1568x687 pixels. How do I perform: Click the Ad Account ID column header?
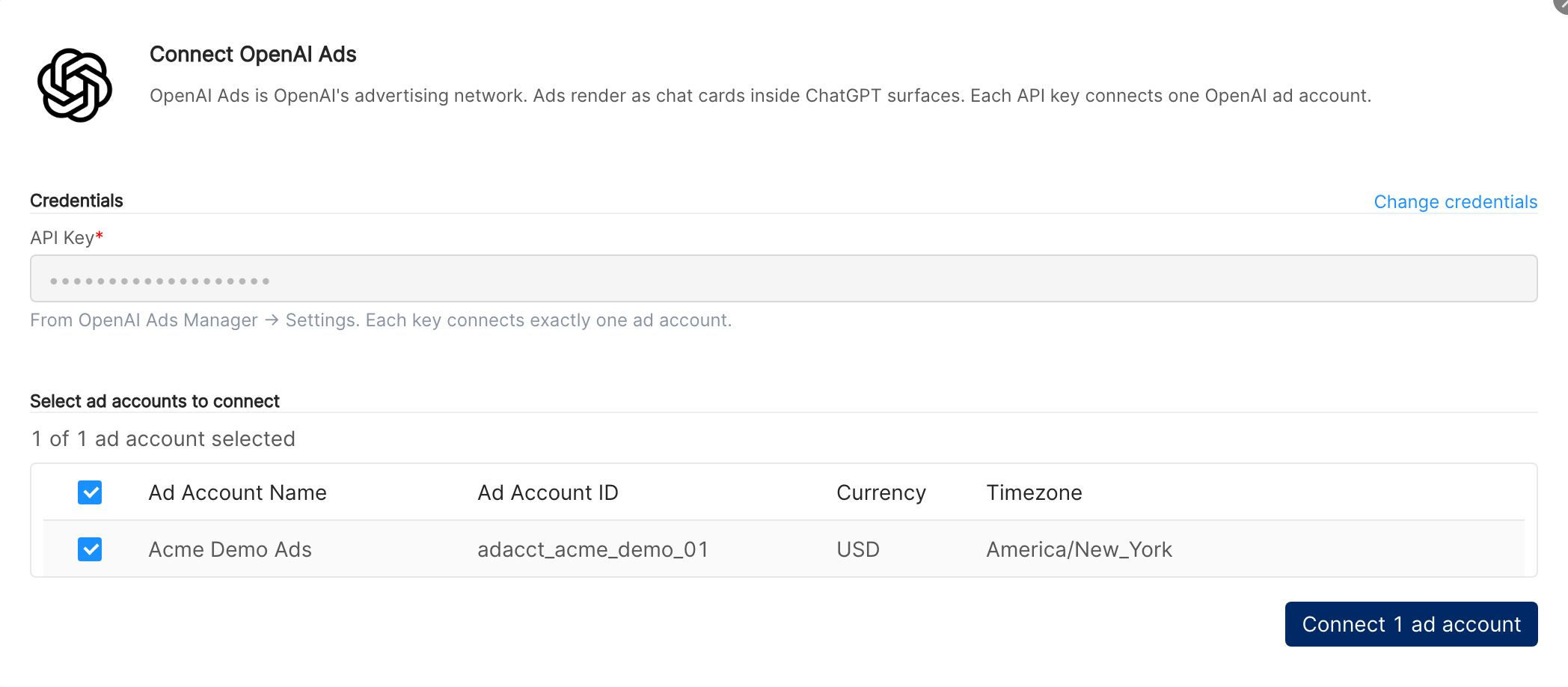pyautogui.click(x=548, y=492)
